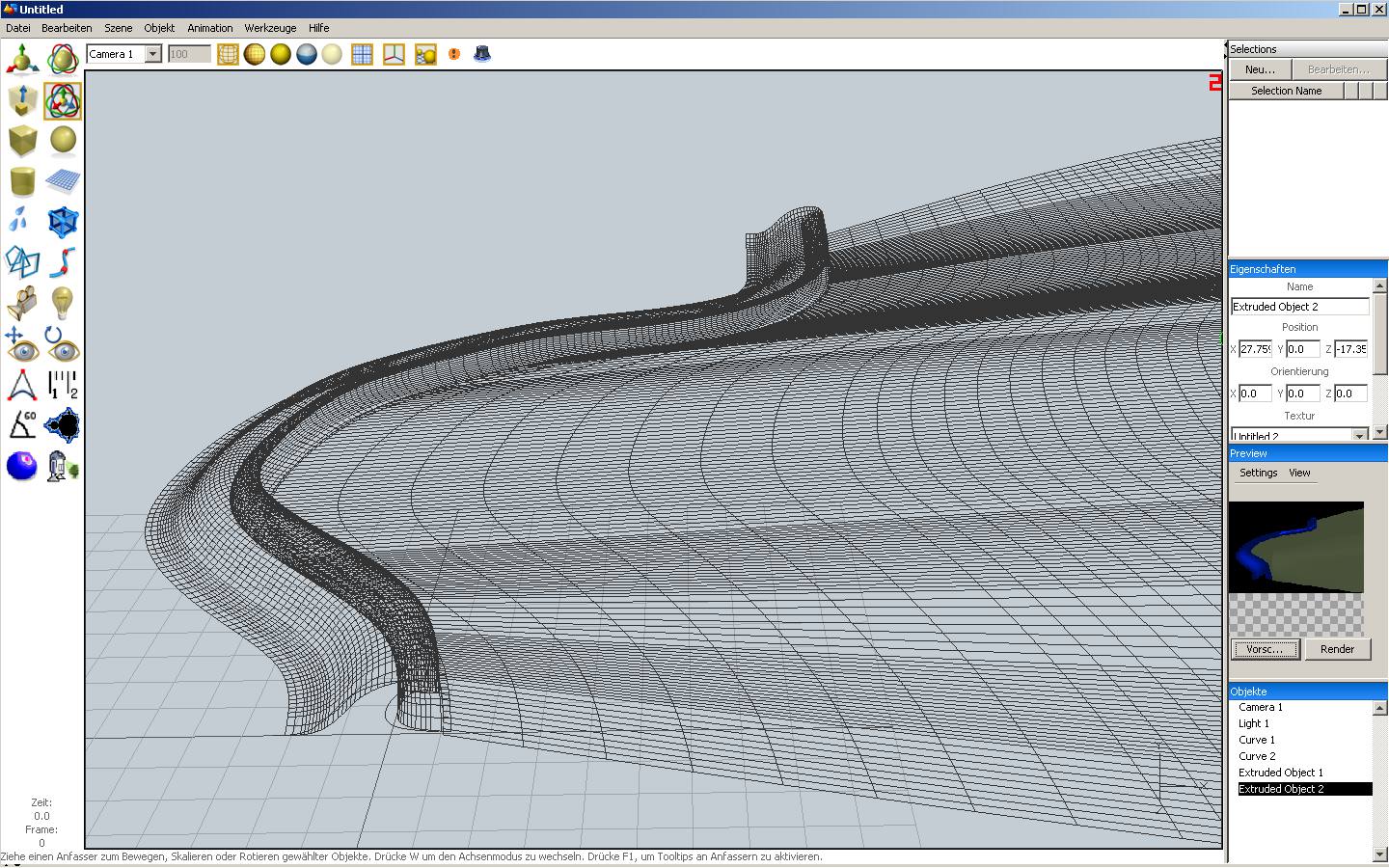Click the Mandelbrot fractal tool icon
1389x868 pixels.
click(x=63, y=424)
